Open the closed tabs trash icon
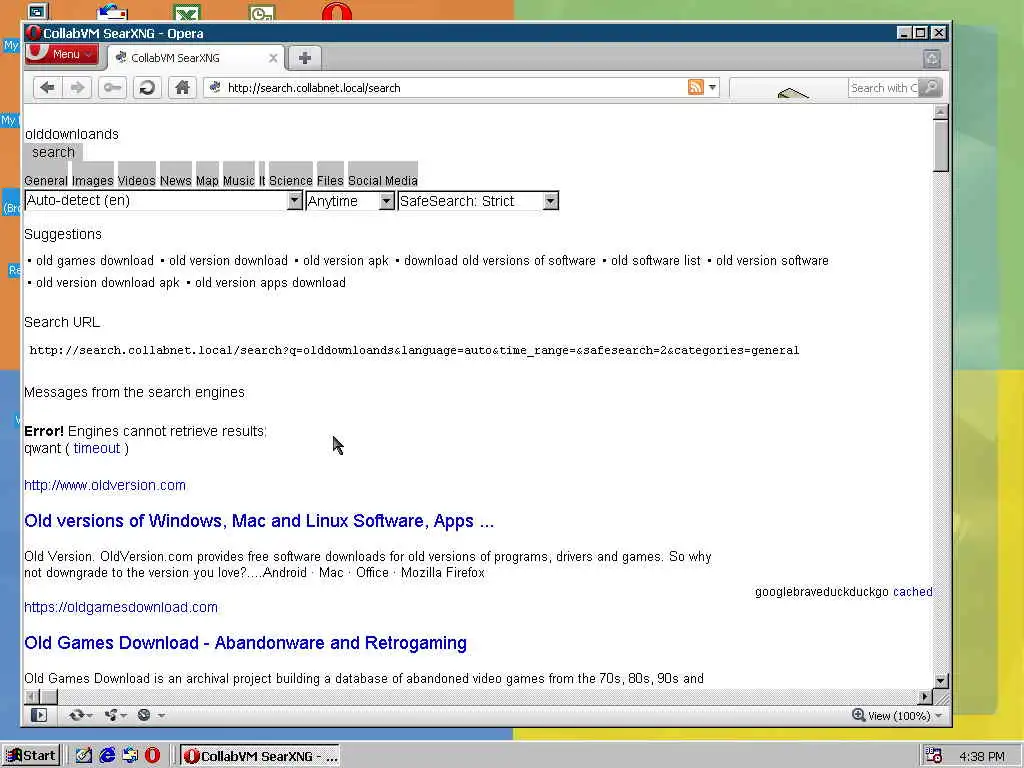Image resolution: width=1024 pixels, height=768 pixels. pyautogui.click(x=932, y=59)
